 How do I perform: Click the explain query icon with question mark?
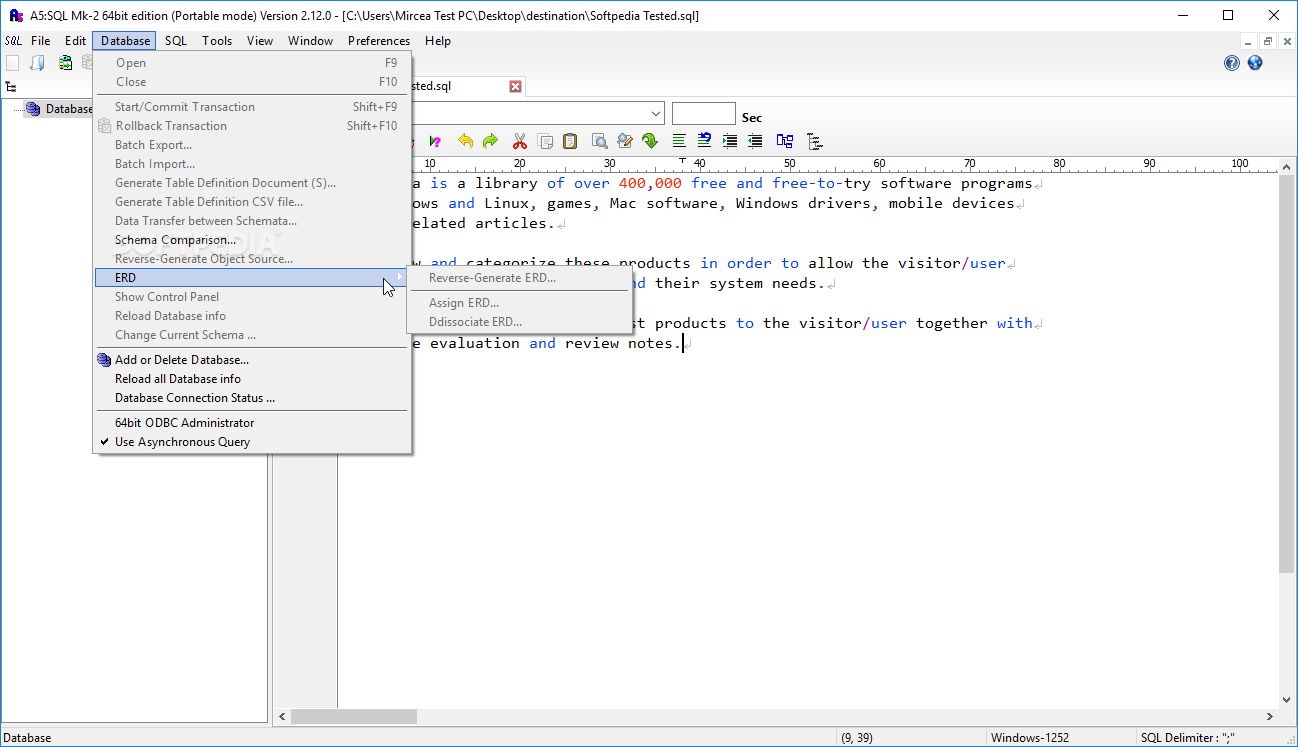[435, 141]
